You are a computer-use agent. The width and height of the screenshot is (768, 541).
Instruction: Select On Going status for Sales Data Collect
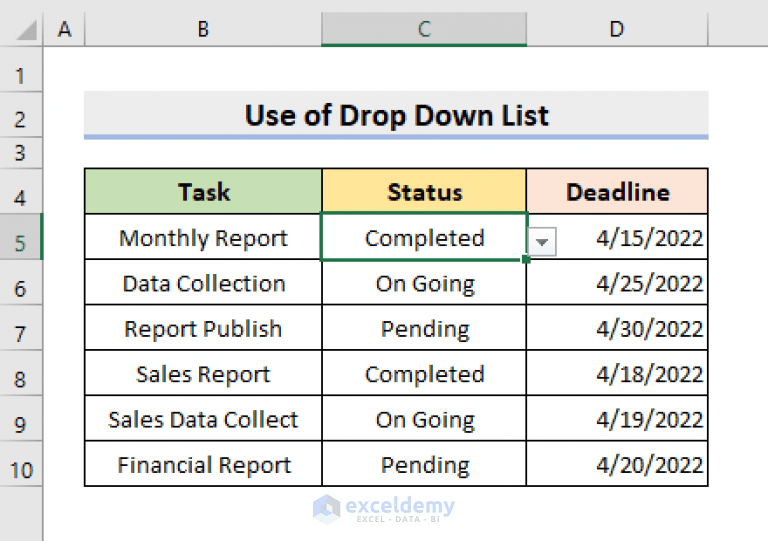[424, 419]
